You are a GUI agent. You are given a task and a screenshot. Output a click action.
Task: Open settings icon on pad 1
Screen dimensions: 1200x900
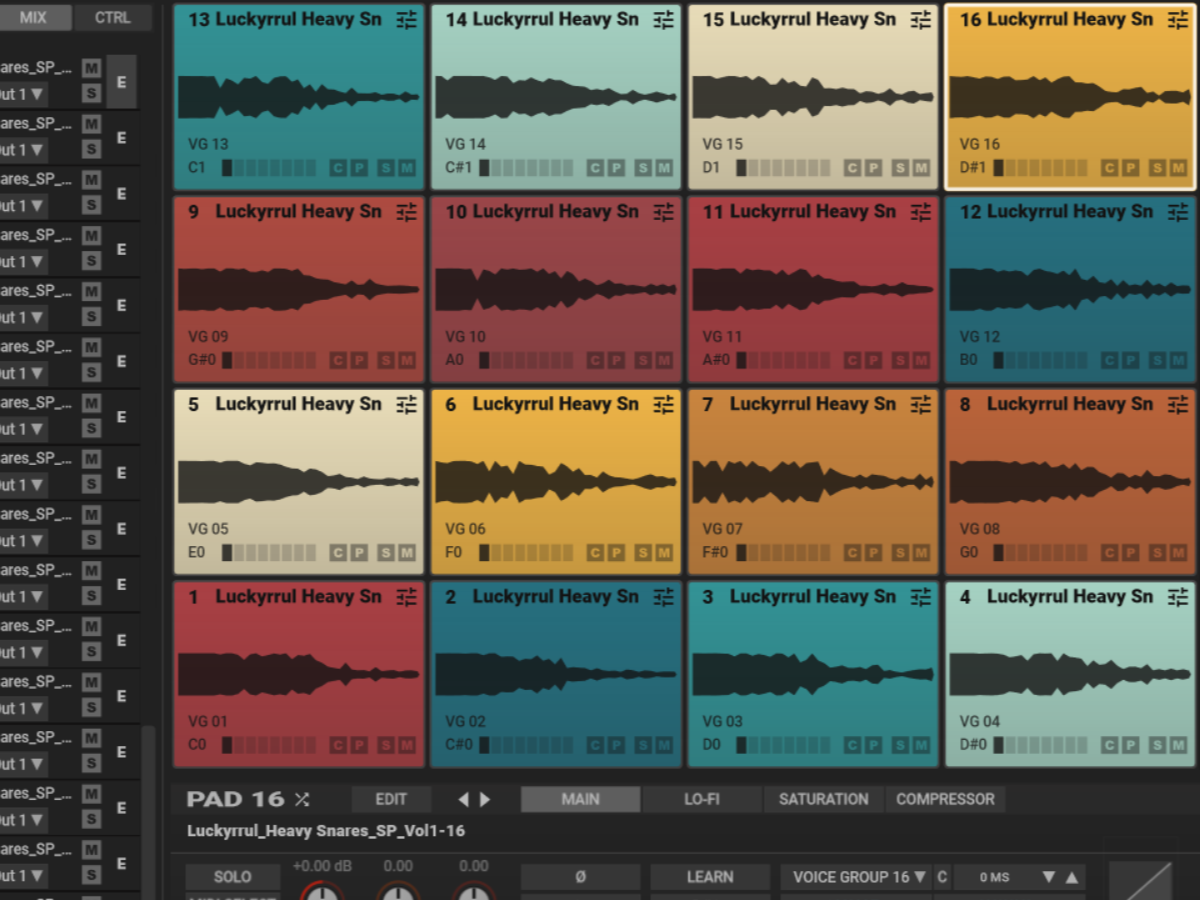coord(406,596)
